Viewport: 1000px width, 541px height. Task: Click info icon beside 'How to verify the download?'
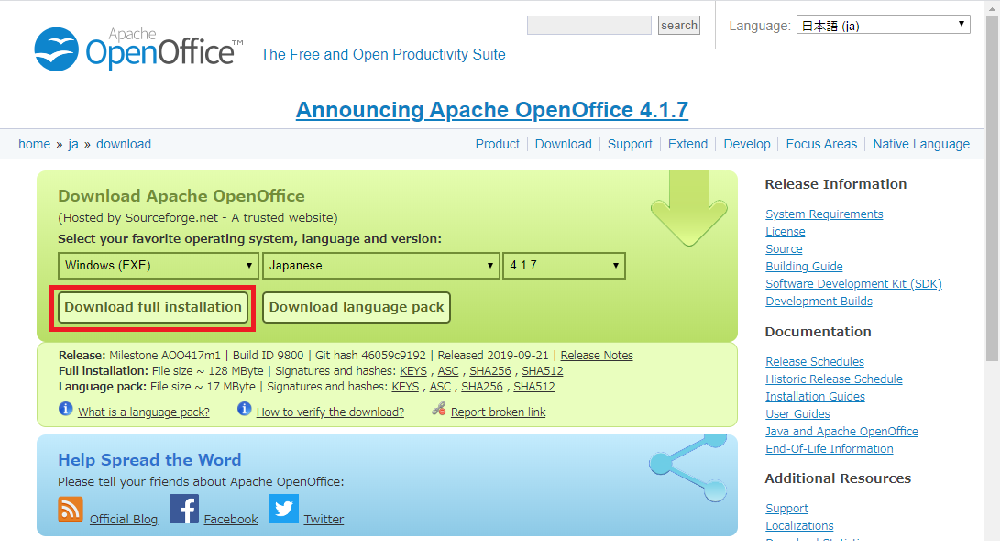(244, 408)
